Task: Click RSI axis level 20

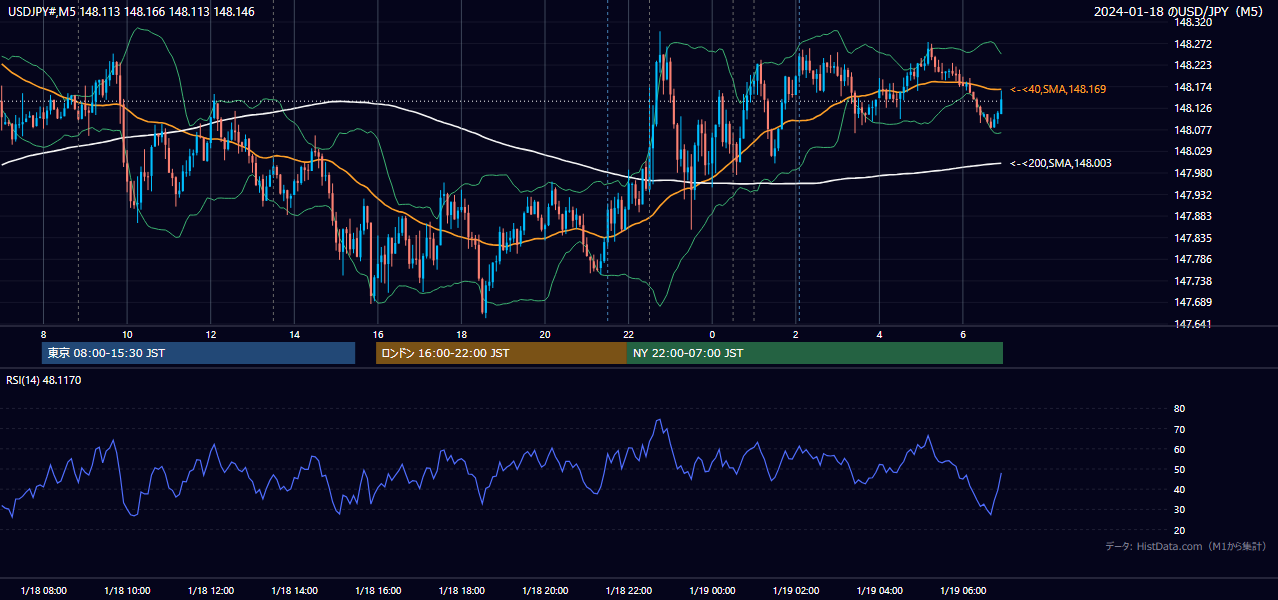Action: pyautogui.click(x=1179, y=530)
